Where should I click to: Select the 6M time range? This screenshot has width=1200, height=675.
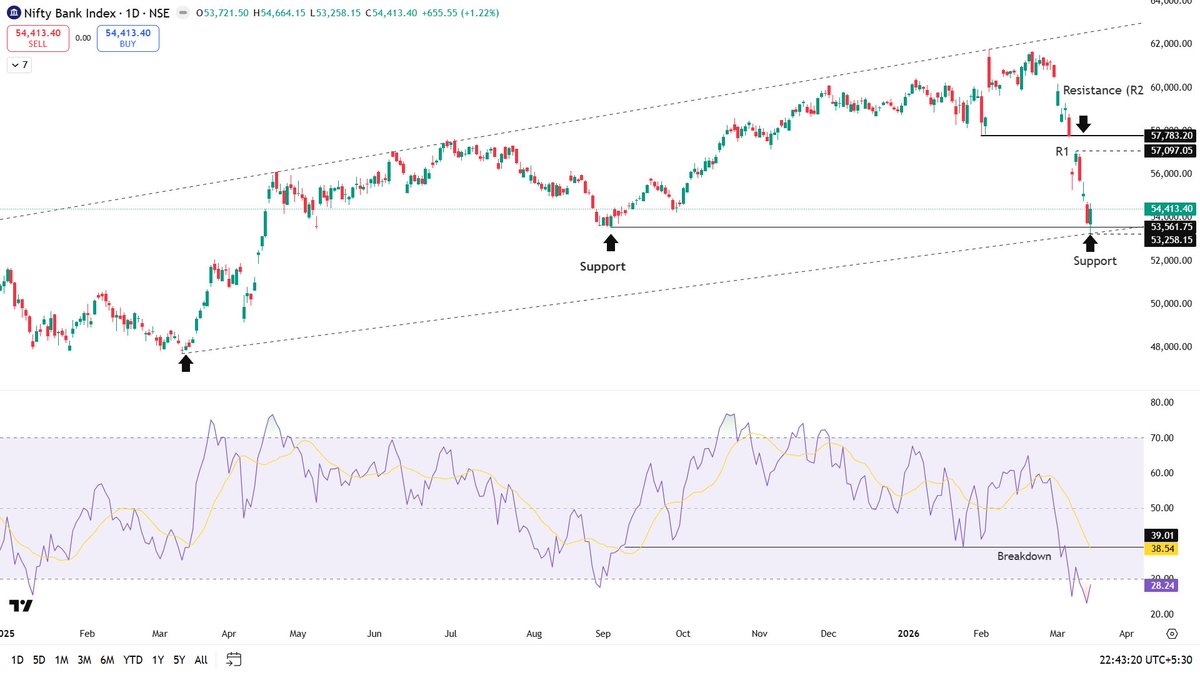(x=108, y=660)
